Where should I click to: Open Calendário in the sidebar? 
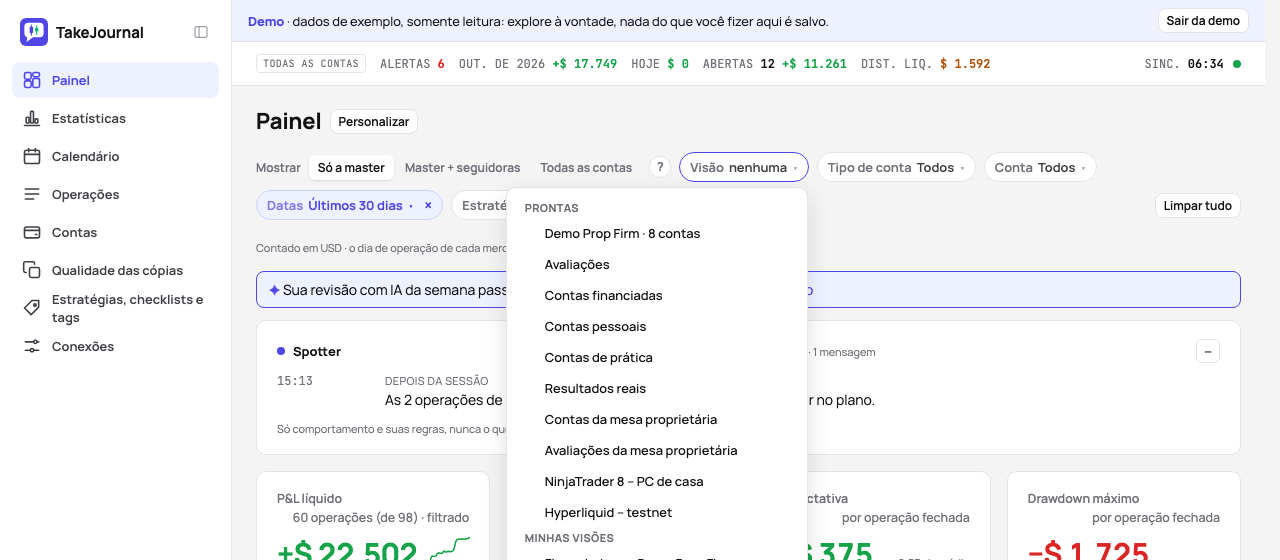tap(115, 156)
